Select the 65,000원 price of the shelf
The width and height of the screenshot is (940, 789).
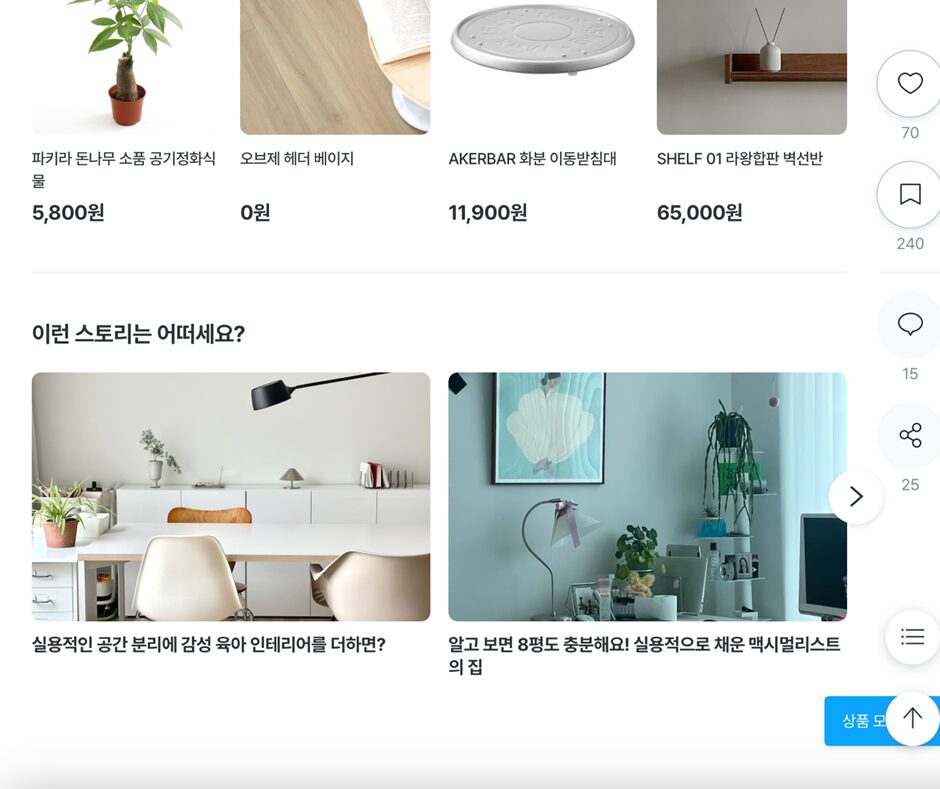[x=700, y=212]
